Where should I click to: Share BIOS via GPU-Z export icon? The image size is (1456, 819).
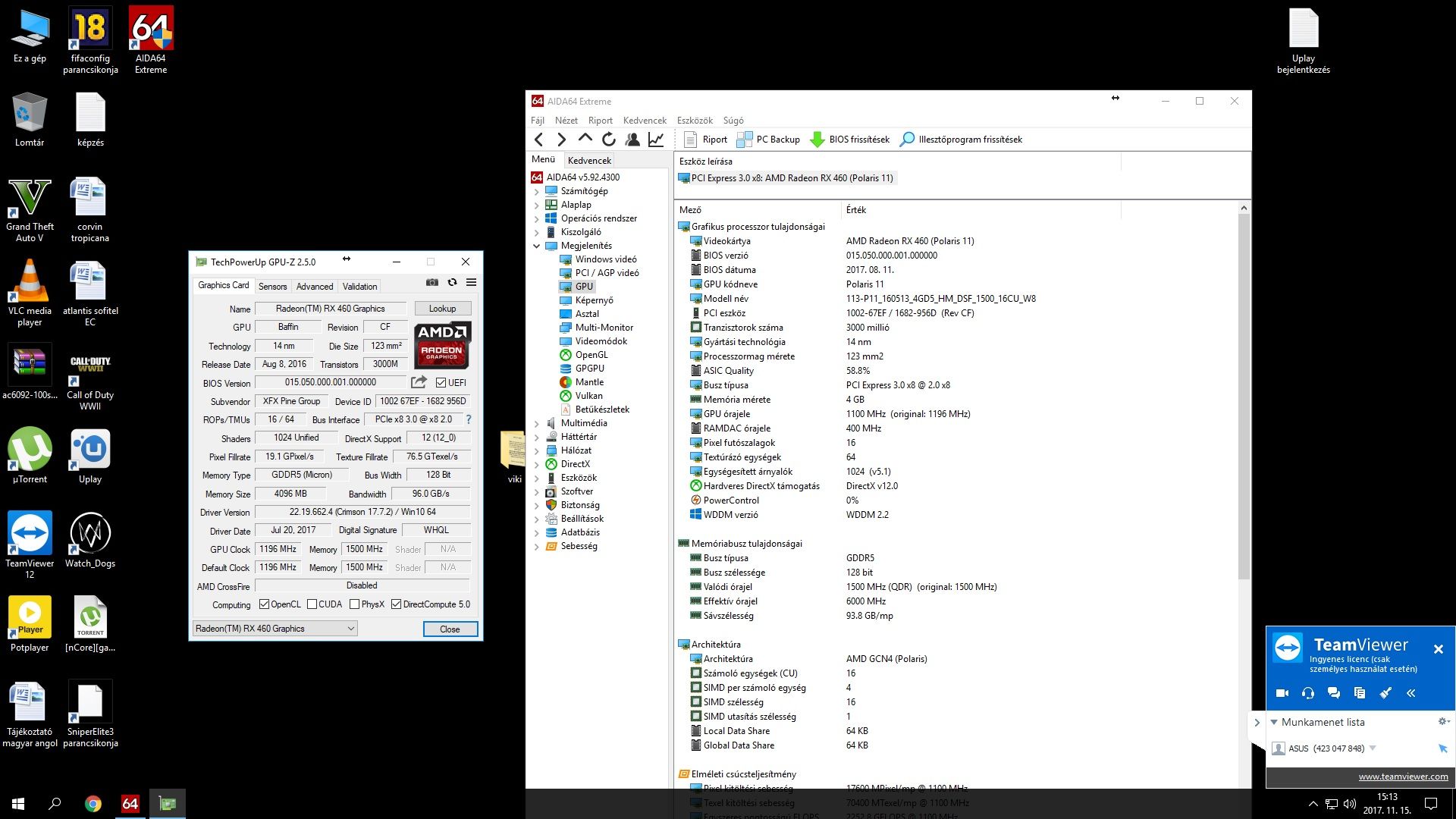(x=419, y=382)
